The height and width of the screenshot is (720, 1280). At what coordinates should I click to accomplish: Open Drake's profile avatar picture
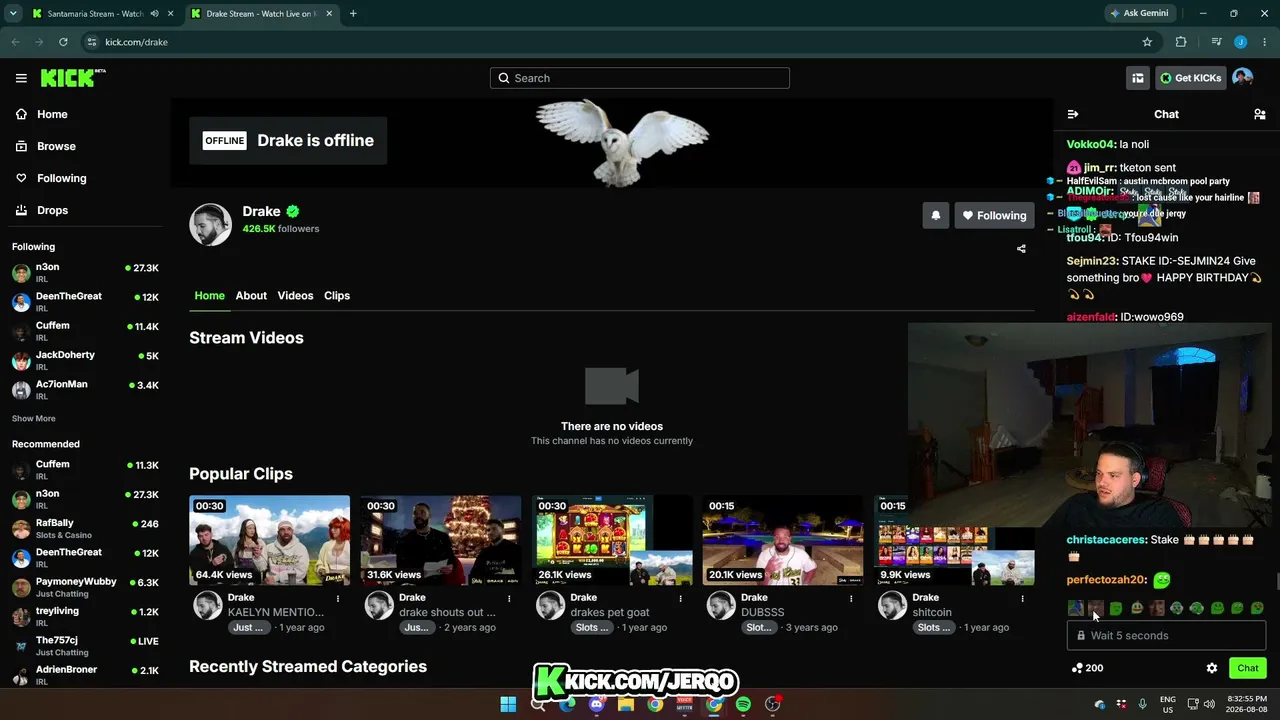(210, 224)
